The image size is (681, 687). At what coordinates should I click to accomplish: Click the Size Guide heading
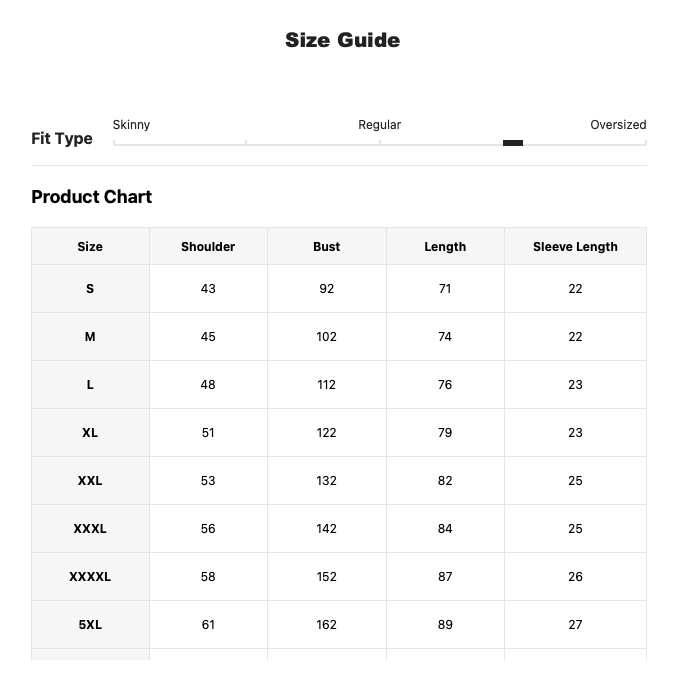(343, 40)
